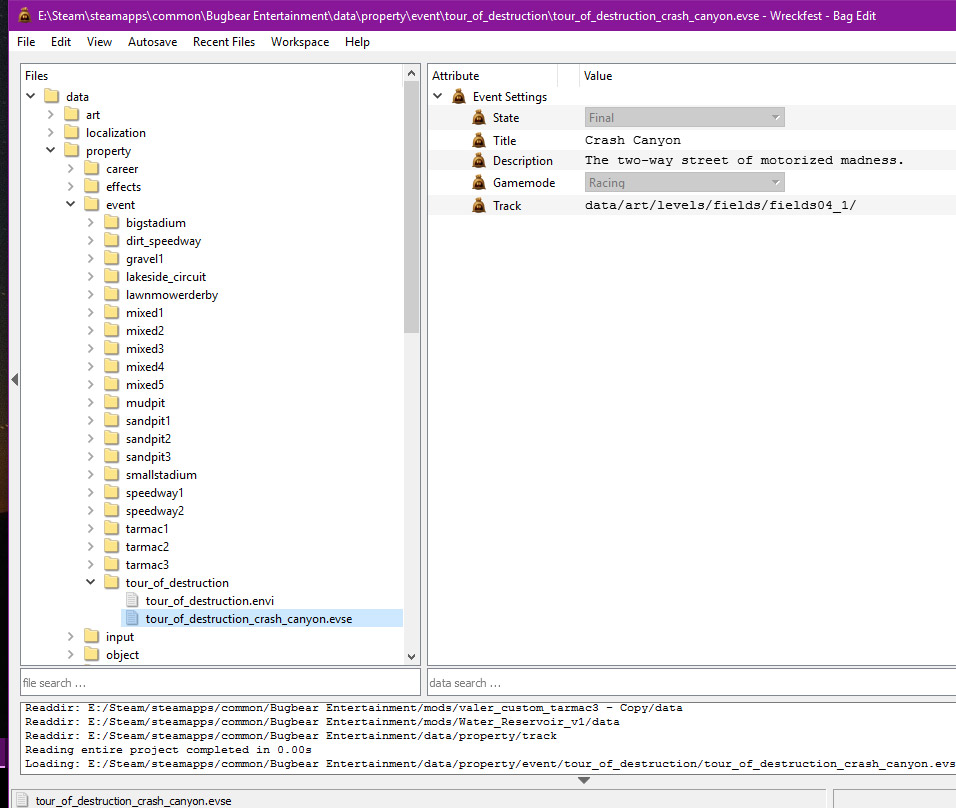Click the Title value Crash Canyon
This screenshot has width=956, height=808.
click(632, 140)
